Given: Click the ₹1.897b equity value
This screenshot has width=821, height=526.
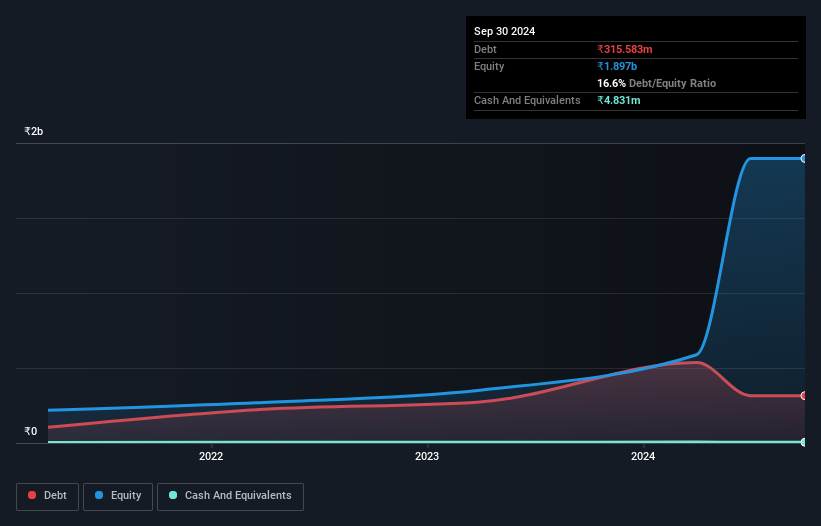Looking at the screenshot, I should tap(617, 66).
